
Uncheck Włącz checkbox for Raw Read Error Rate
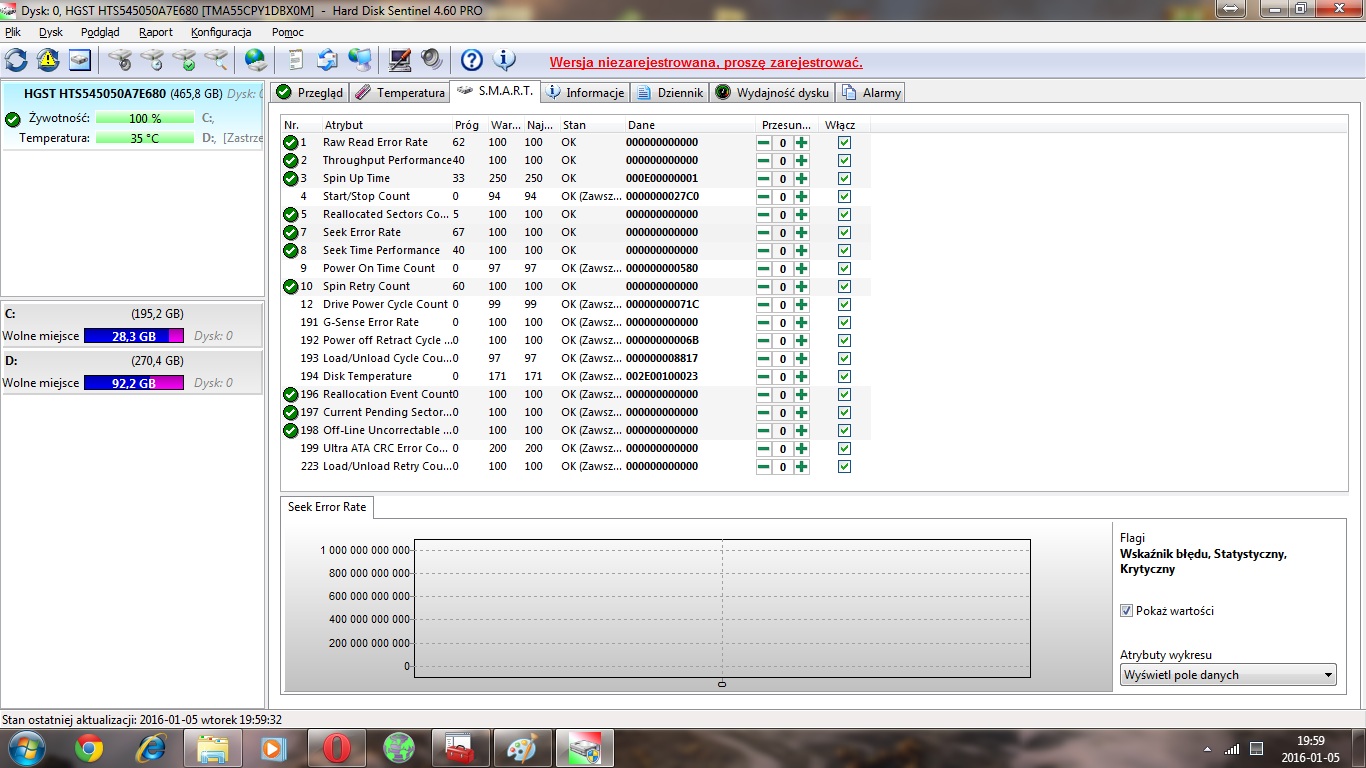[845, 143]
